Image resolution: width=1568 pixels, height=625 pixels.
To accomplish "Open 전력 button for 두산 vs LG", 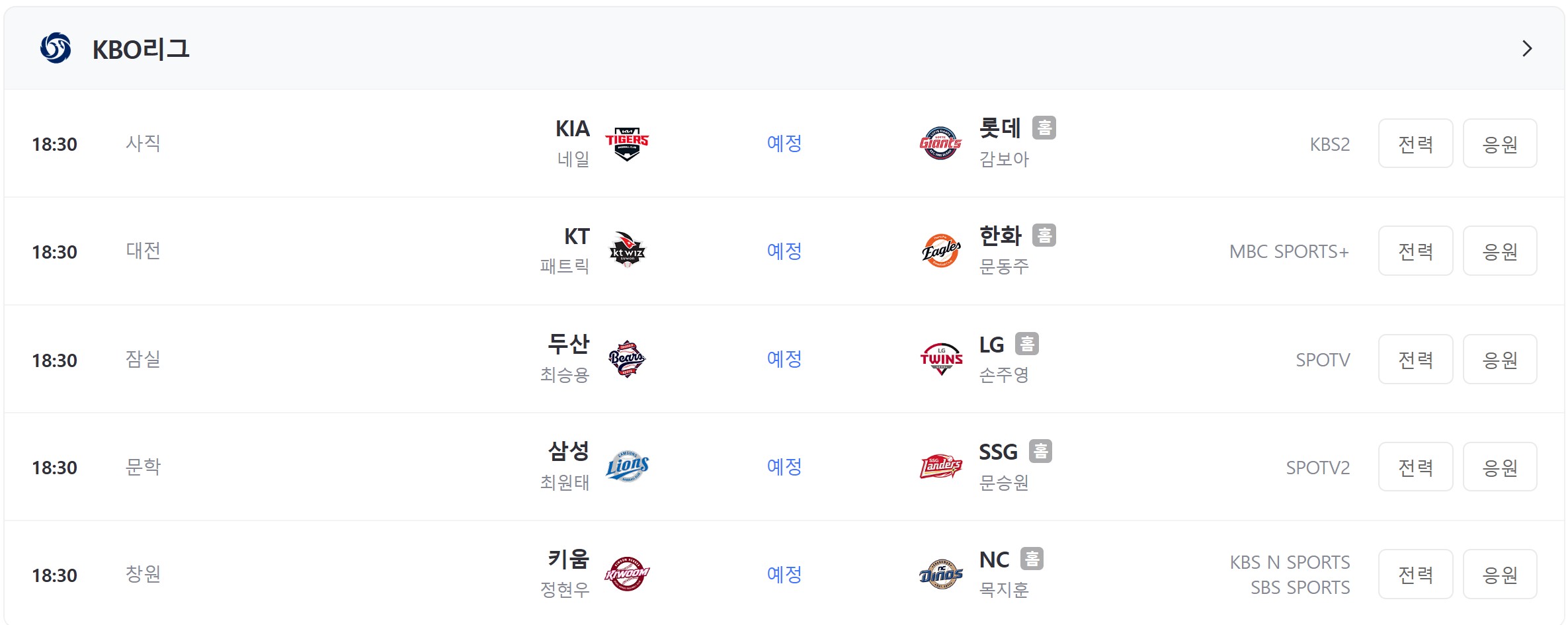I will tap(1415, 359).
